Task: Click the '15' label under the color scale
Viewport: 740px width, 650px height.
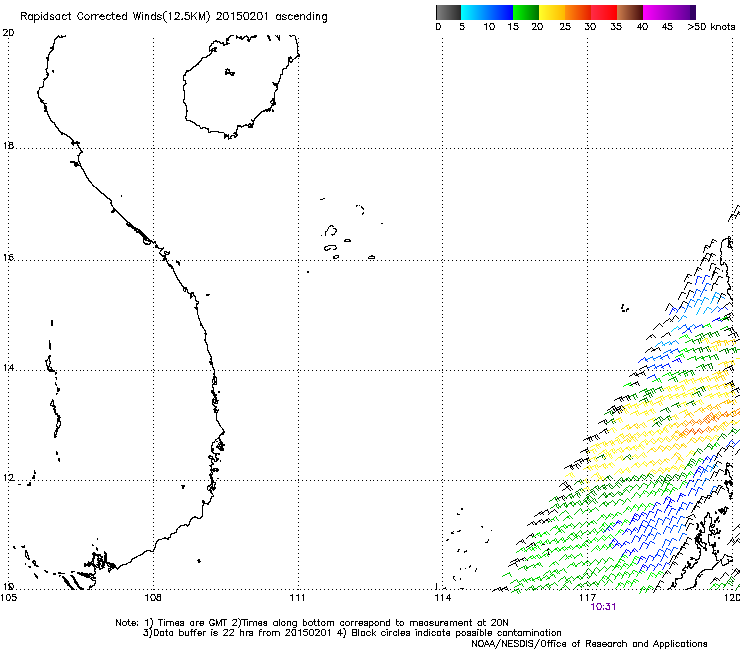Action: click(513, 27)
